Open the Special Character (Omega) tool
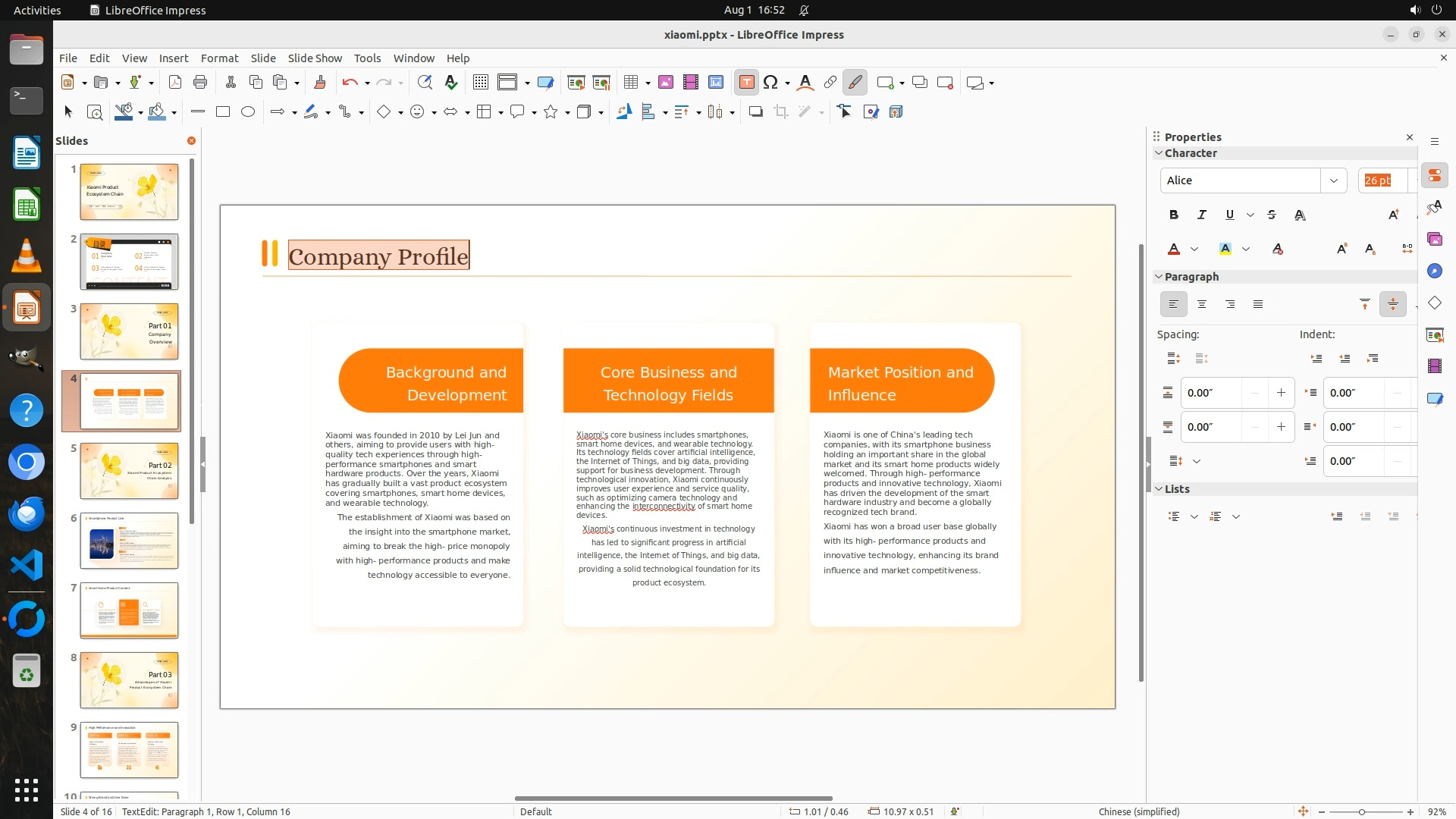The height and width of the screenshot is (819, 1456). (770, 83)
